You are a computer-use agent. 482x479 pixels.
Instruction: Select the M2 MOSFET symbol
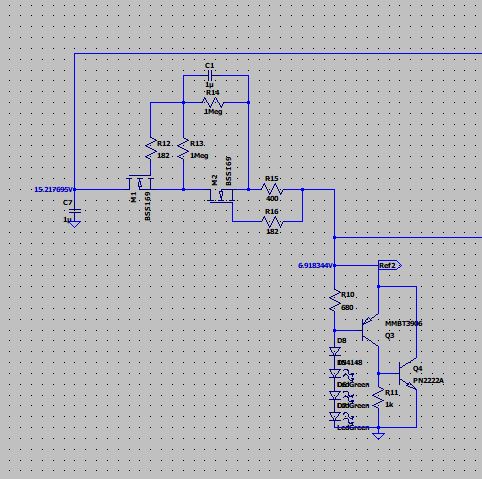(221, 196)
